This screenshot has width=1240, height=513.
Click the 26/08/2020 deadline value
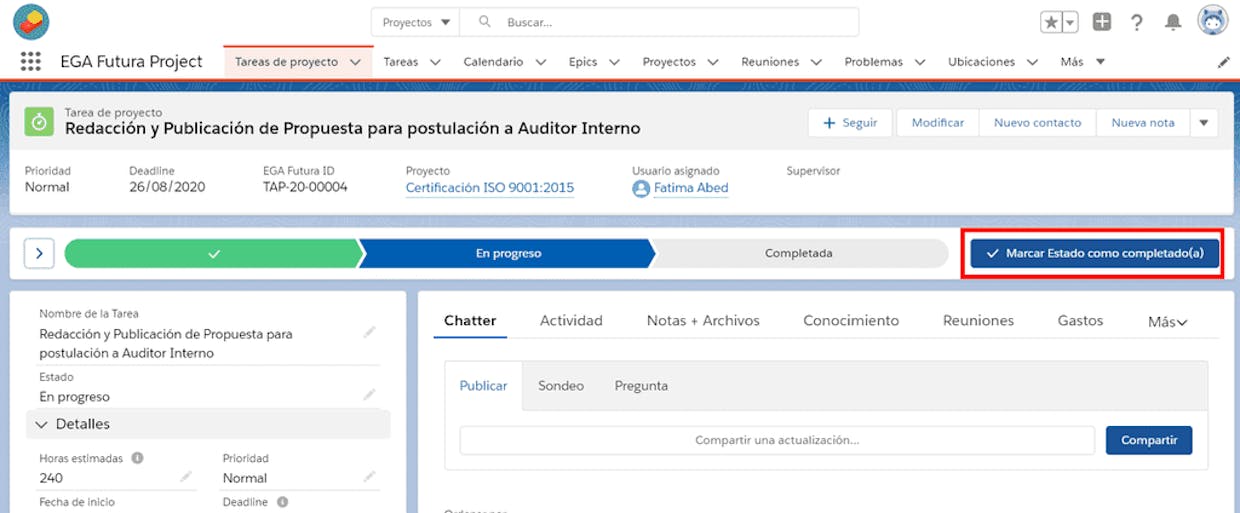coord(167,187)
